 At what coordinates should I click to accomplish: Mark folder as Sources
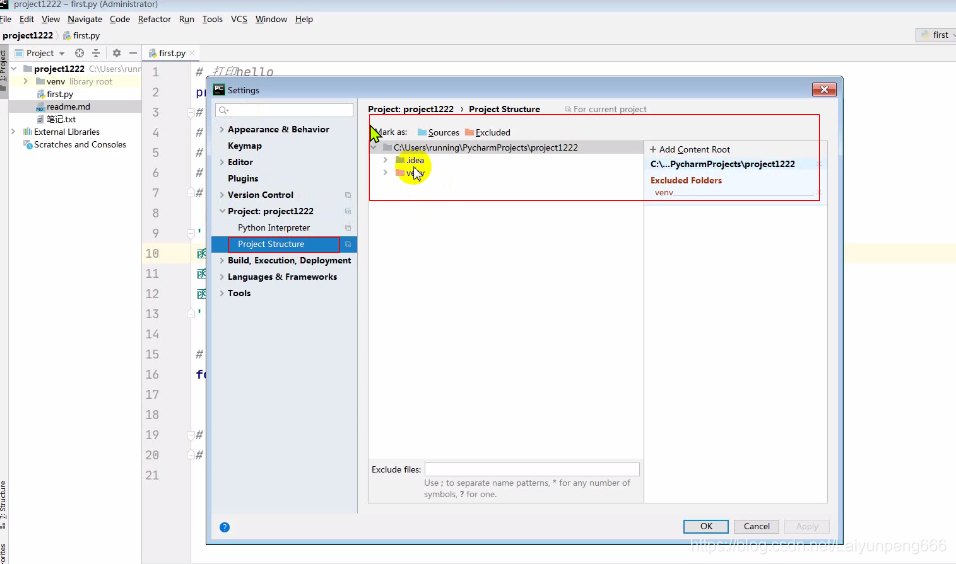[438, 132]
